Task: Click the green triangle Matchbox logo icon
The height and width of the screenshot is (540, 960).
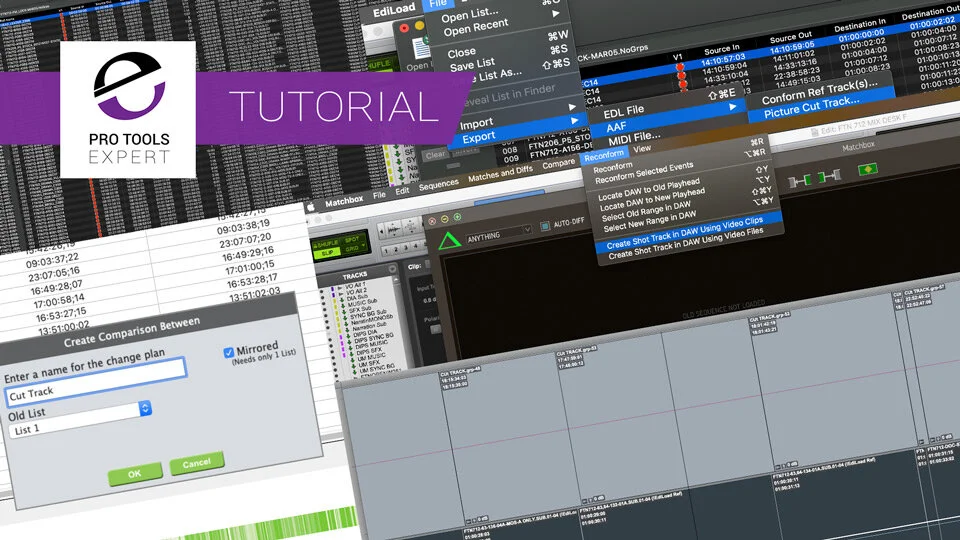Action: 449,241
